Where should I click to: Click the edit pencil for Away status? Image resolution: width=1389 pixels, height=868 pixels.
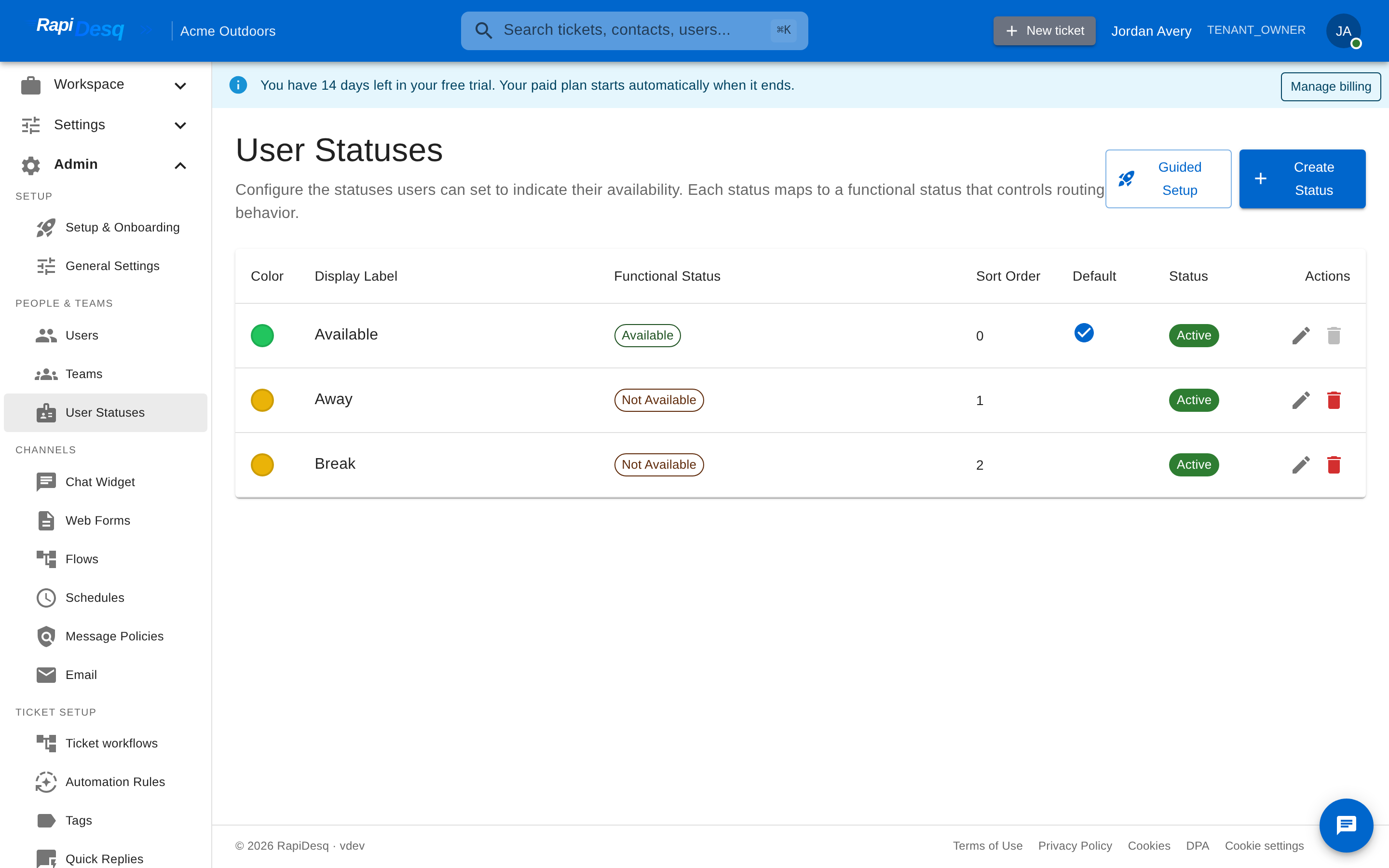point(1301,400)
